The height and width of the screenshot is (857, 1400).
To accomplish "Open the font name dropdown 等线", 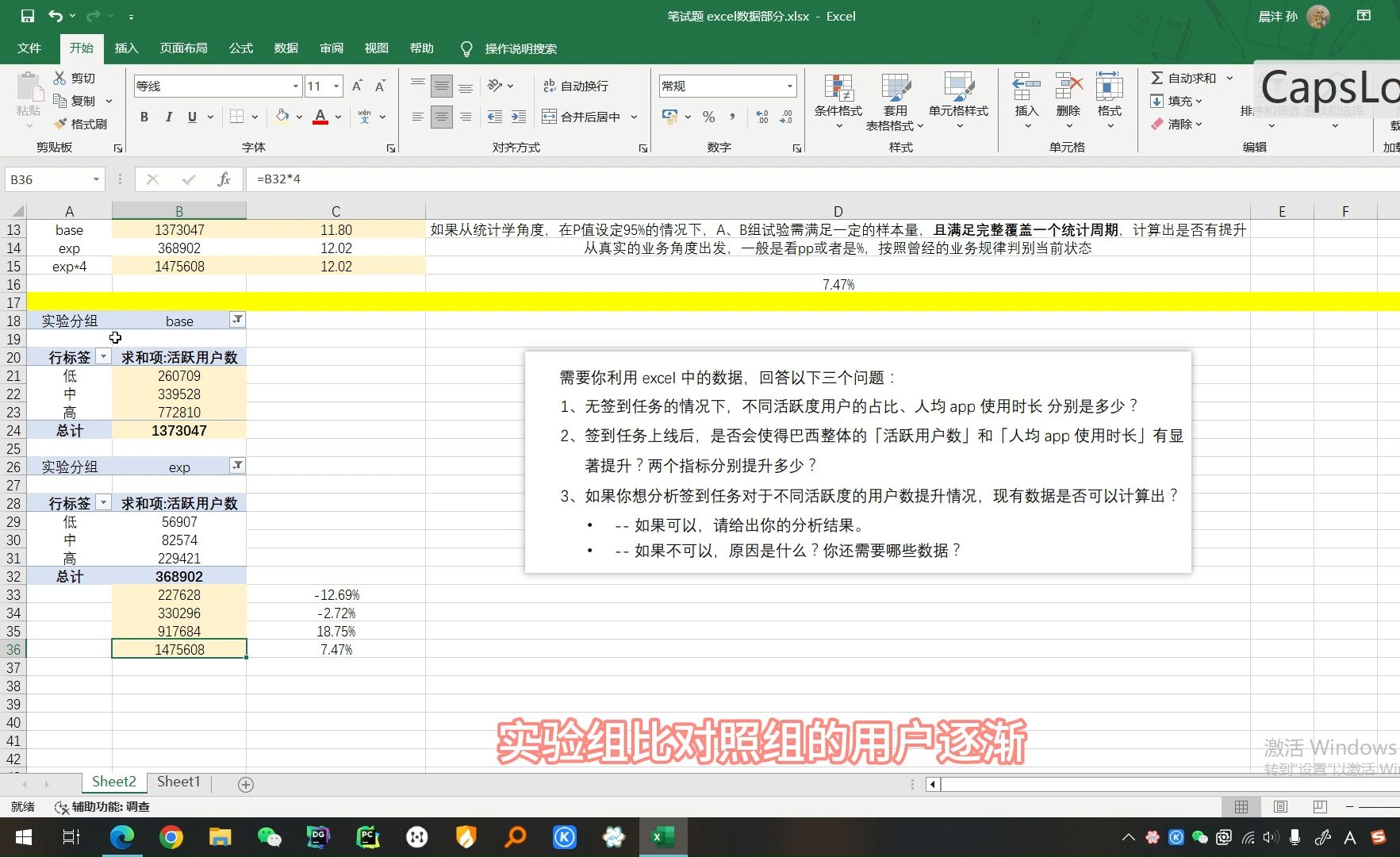I will [296, 86].
